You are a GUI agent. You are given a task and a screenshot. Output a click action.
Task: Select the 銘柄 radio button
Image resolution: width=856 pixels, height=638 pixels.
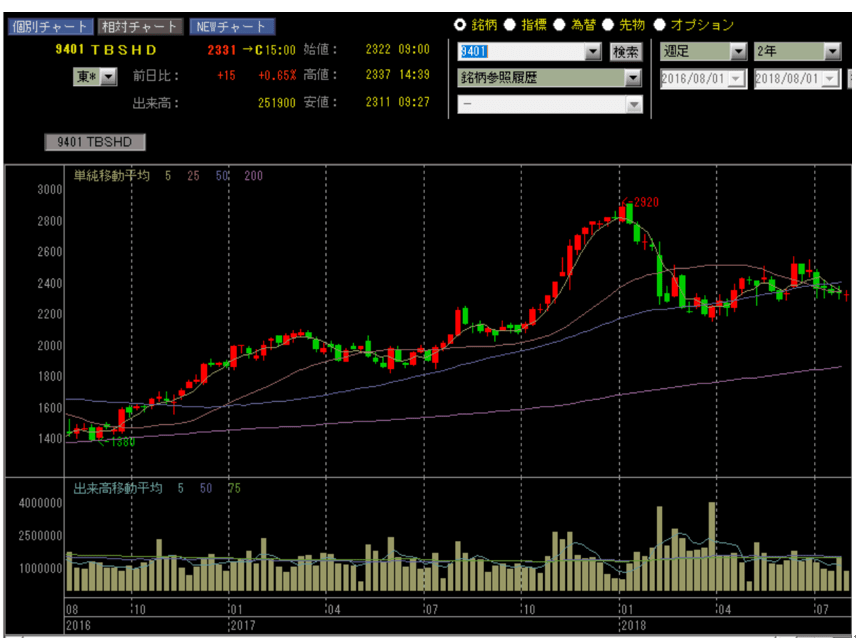coord(460,25)
